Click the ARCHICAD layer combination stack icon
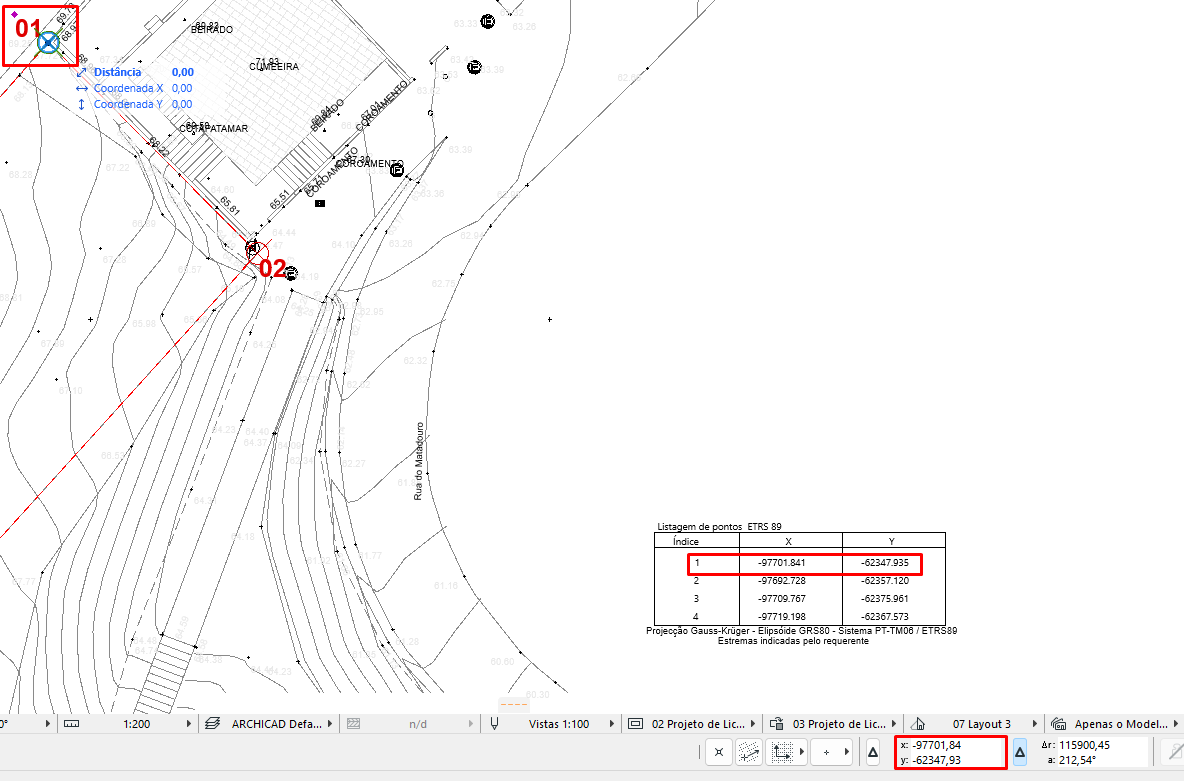Image resolution: width=1184 pixels, height=781 pixels. pyautogui.click(x=211, y=723)
